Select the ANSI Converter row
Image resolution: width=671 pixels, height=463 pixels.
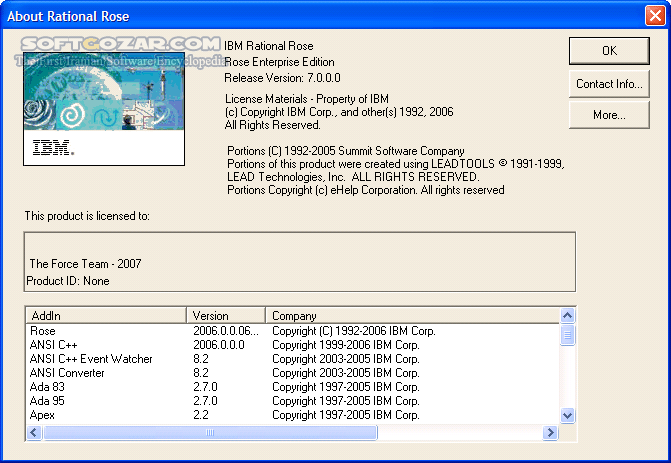293,373
